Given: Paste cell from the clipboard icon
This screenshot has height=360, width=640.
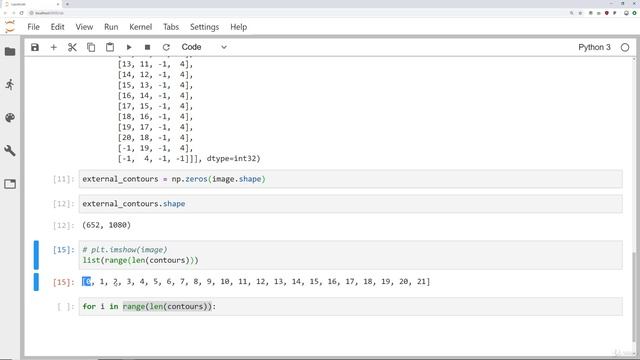Looking at the screenshot, I should pos(110,47).
